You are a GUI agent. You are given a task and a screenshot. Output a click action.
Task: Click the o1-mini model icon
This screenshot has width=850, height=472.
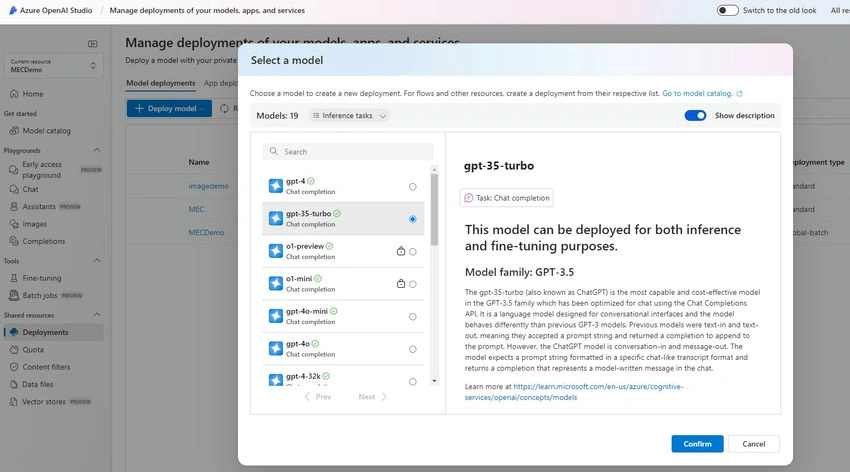(276, 283)
